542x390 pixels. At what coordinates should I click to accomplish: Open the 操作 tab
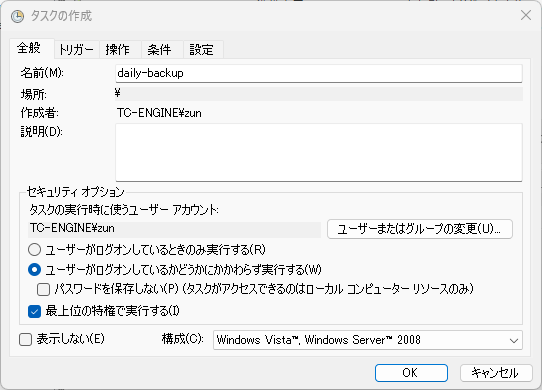120,49
